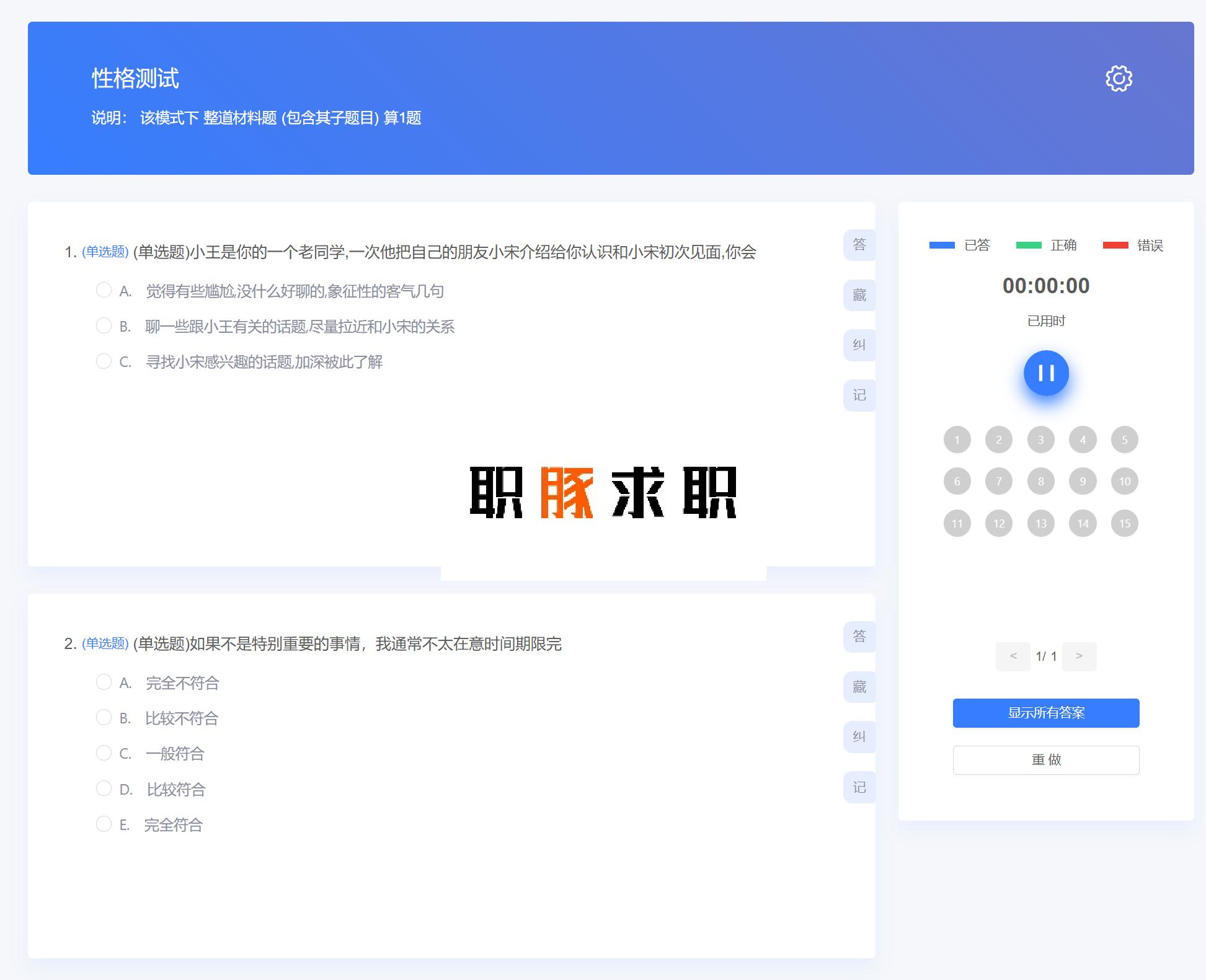
Task: Click the 00:00:00 timer display
Action: tap(1046, 286)
